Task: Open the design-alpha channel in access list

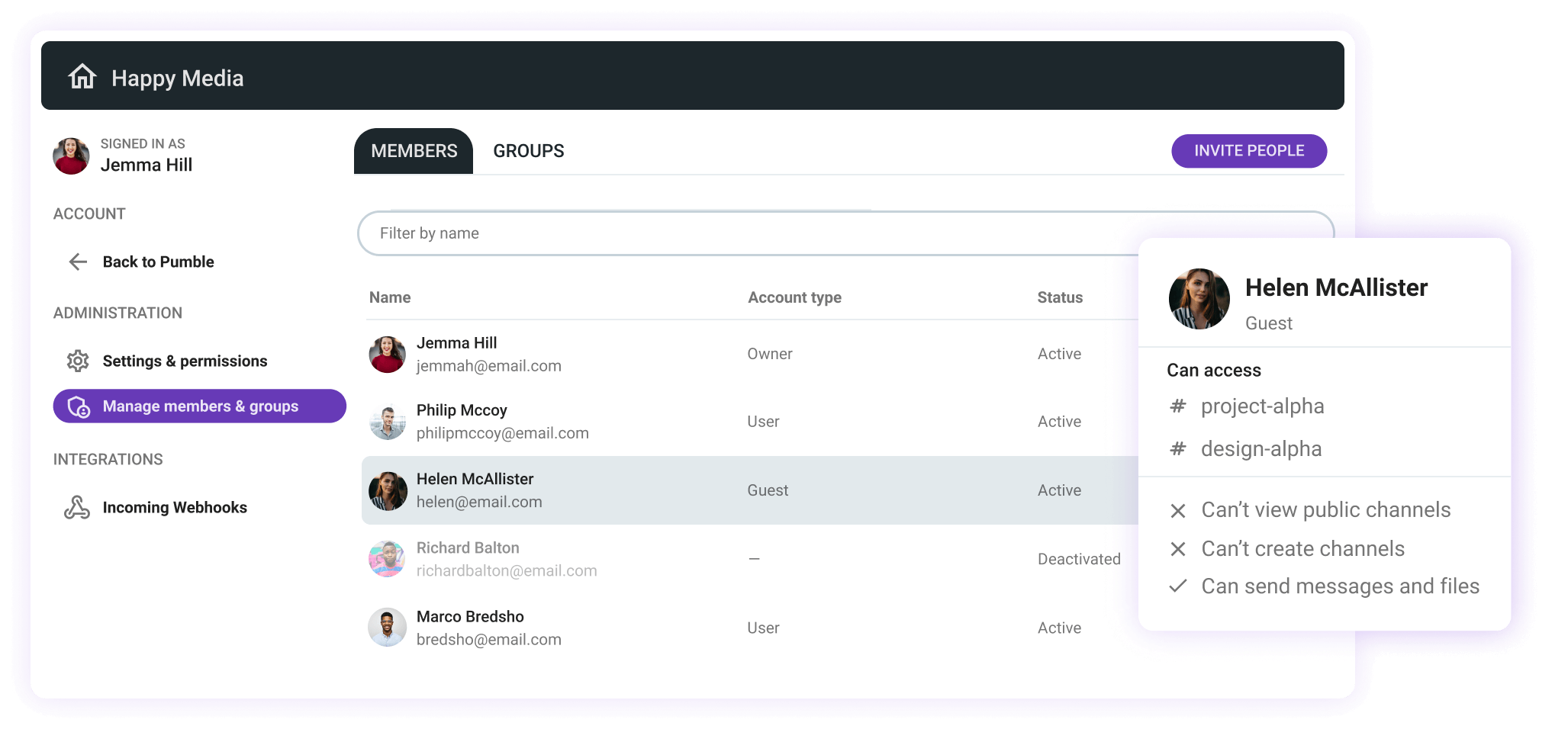Action: click(x=1261, y=449)
